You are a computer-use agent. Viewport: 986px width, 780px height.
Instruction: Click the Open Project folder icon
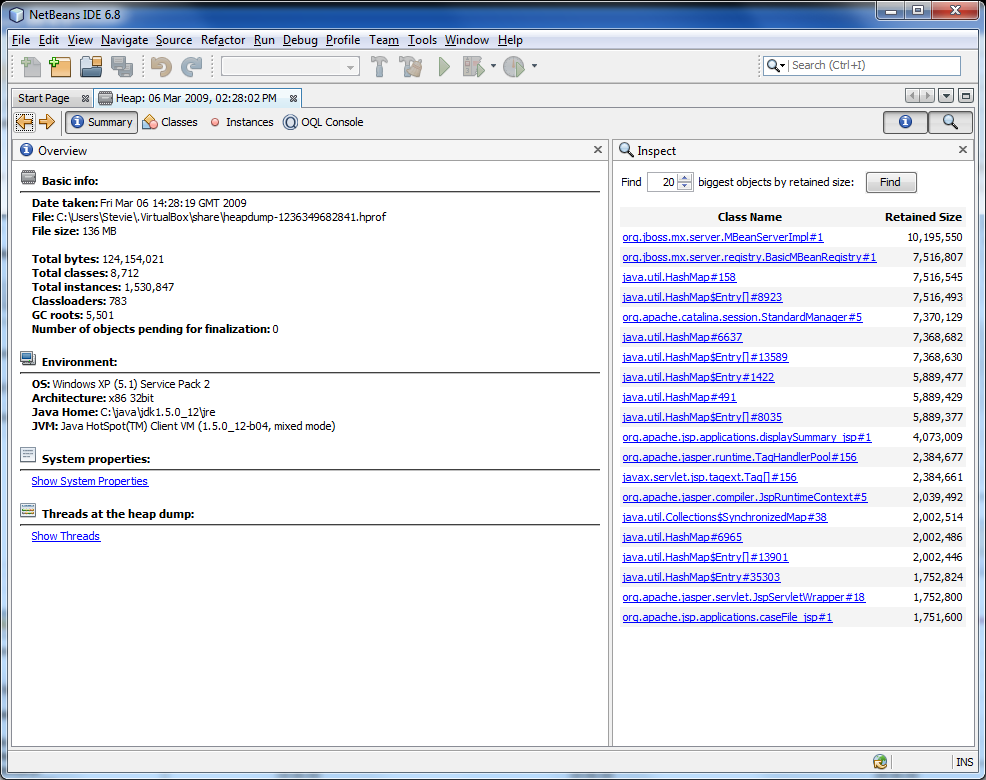[x=91, y=66]
